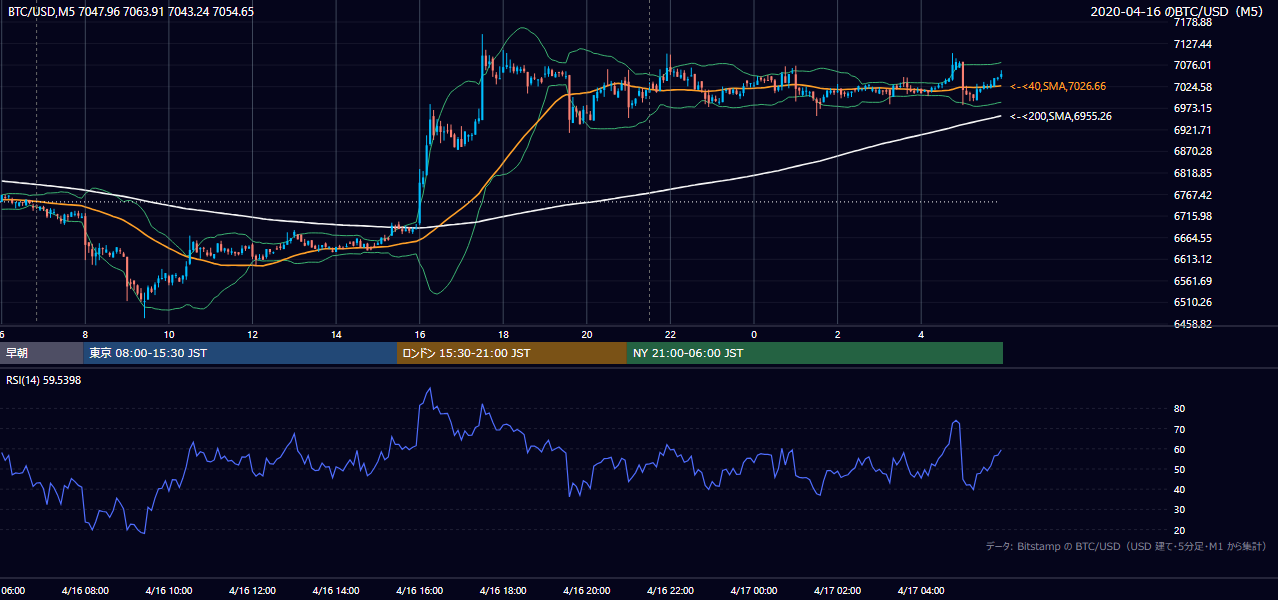Click the RSI axis level 40
The width and height of the screenshot is (1278, 600).
(x=1179, y=489)
